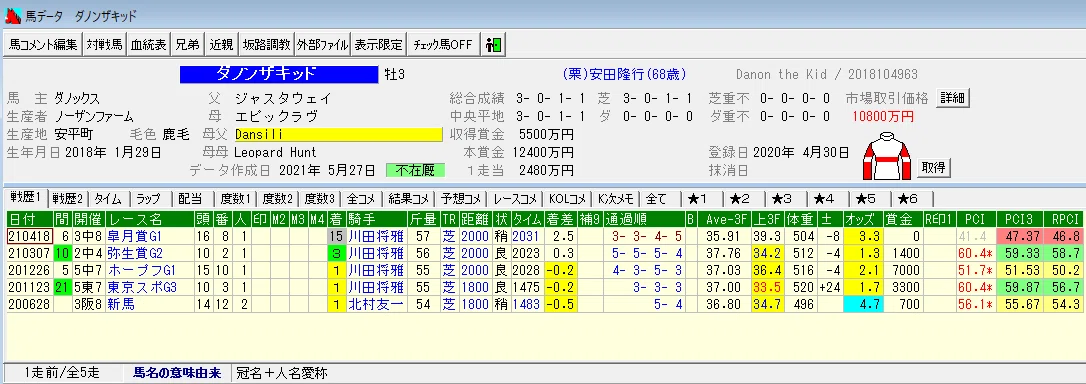Switch to the 度数3 tab
This screenshot has width=1086, height=384.
tap(319, 199)
